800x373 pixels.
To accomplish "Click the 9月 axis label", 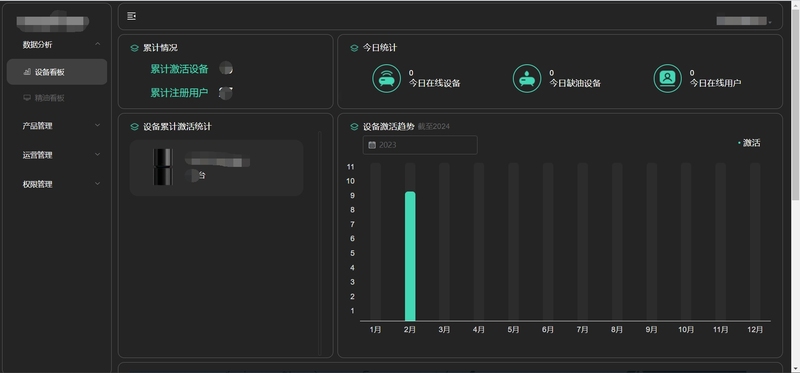I will [x=652, y=330].
